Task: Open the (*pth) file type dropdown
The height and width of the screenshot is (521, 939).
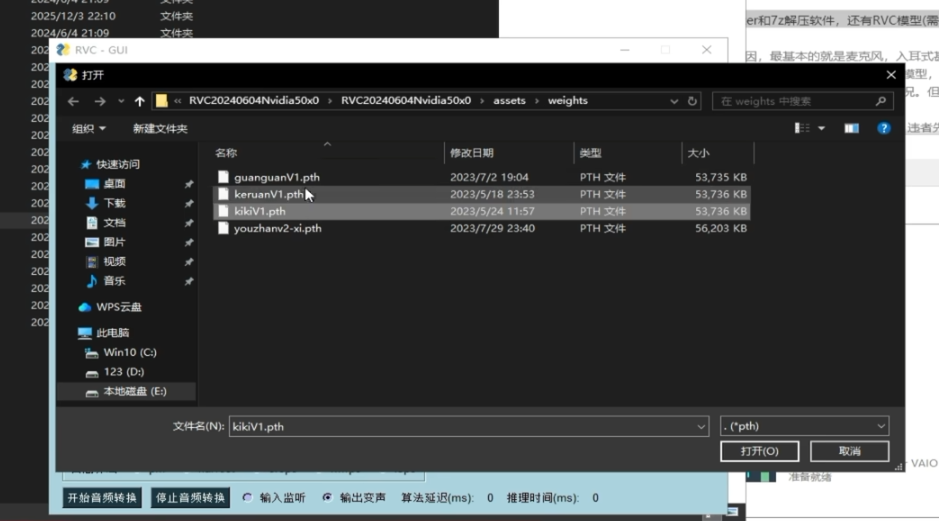Action: pos(804,426)
